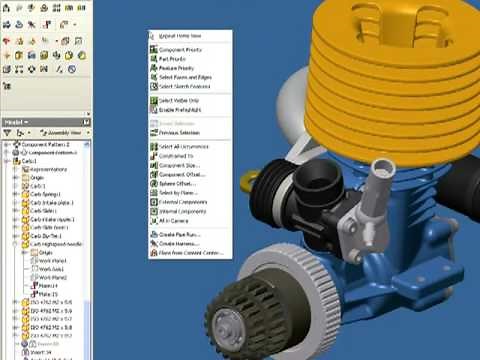
Task: Collapse the Carb:1 node
Action: (x=6, y=161)
